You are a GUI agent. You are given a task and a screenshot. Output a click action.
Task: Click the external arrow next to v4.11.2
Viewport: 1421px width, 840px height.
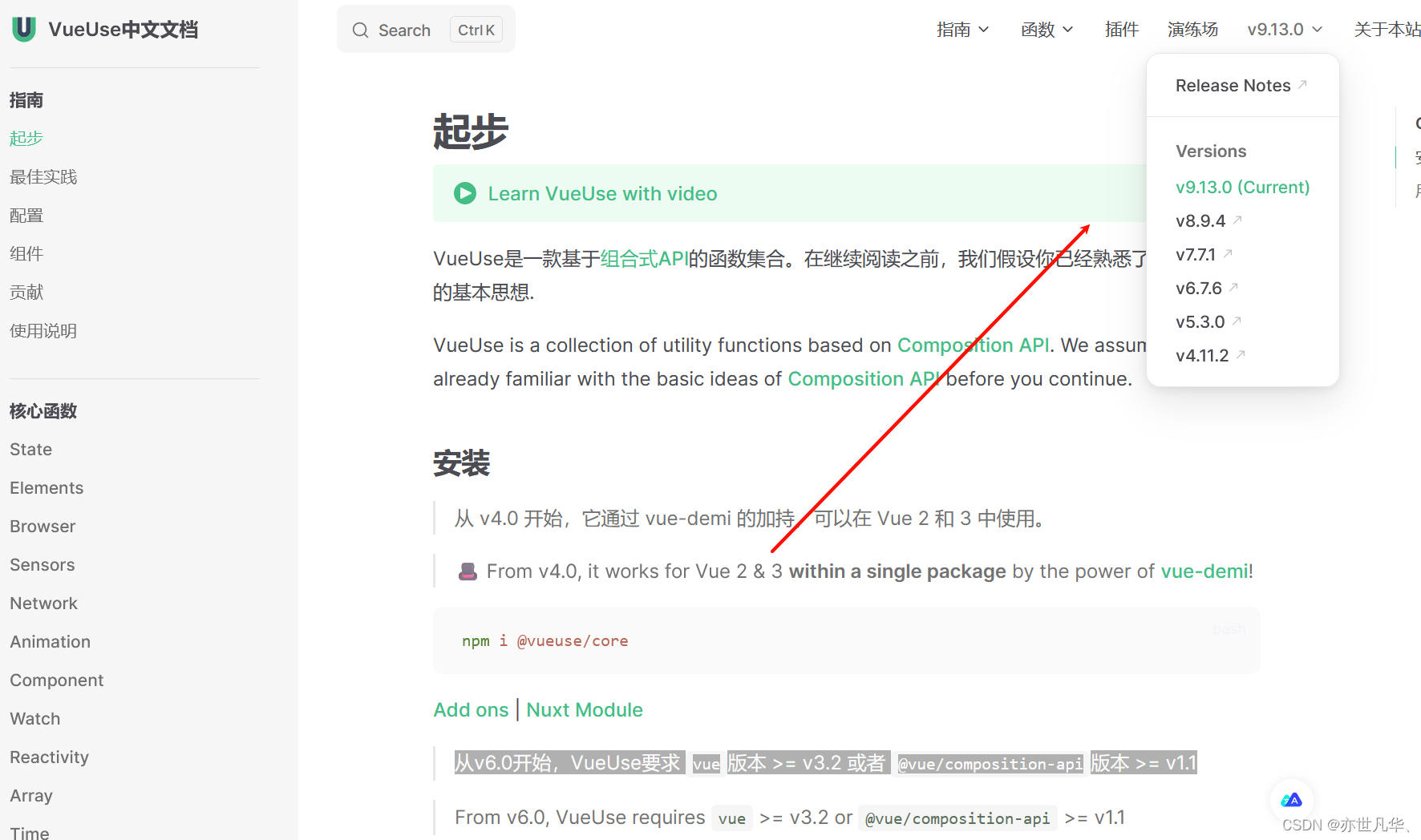tap(1241, 353)
